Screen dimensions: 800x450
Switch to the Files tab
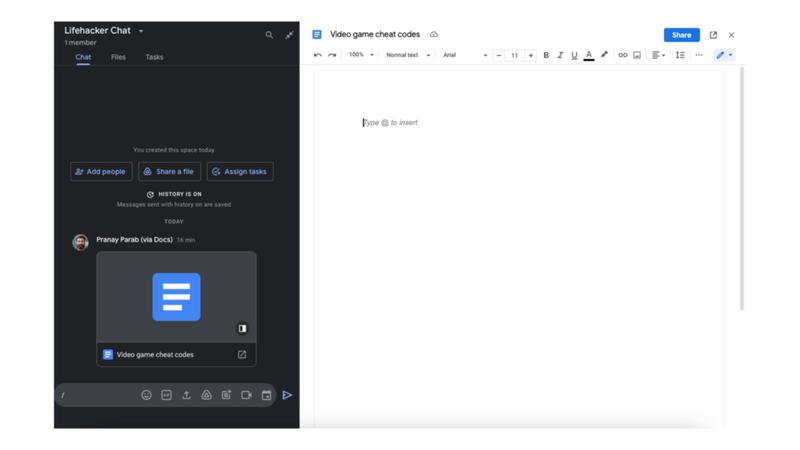pyautogui.click(x=118, y=57)
